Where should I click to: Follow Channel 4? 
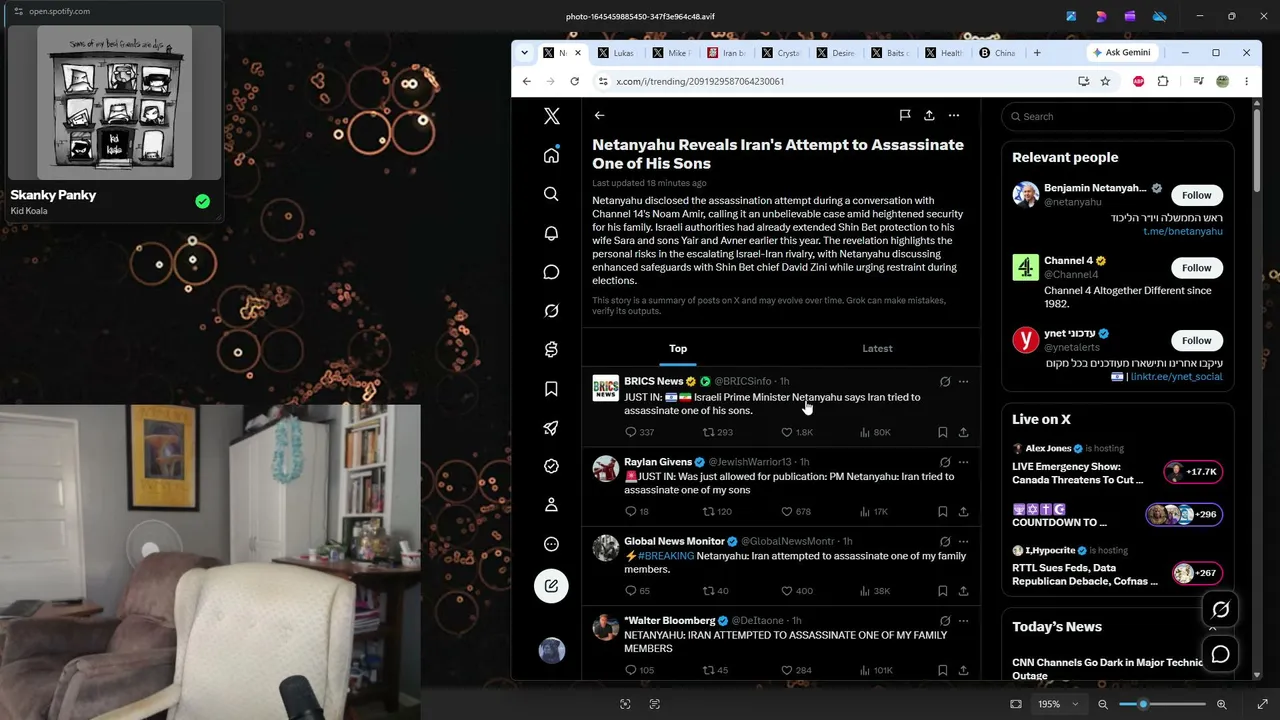[x=1196, y=268]
